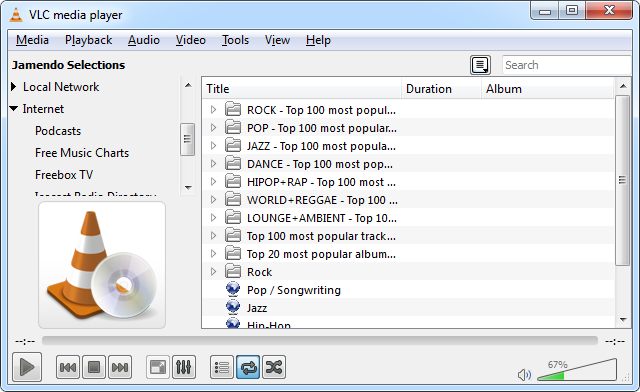Collapse the Internet tree section
The height and width of the screenshot is (392, 640).
pos(13,109)
